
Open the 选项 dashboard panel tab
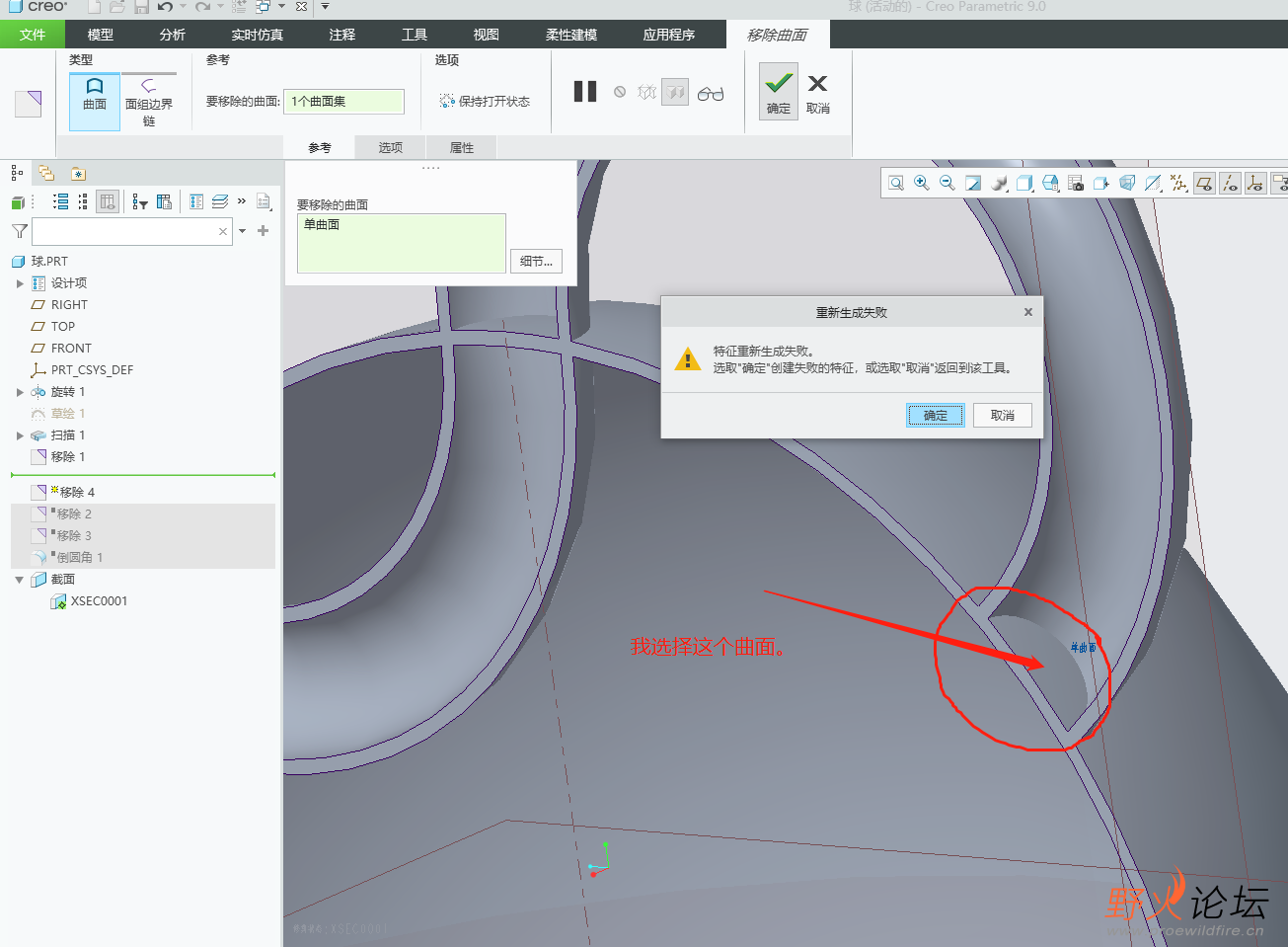coord(391,147)
